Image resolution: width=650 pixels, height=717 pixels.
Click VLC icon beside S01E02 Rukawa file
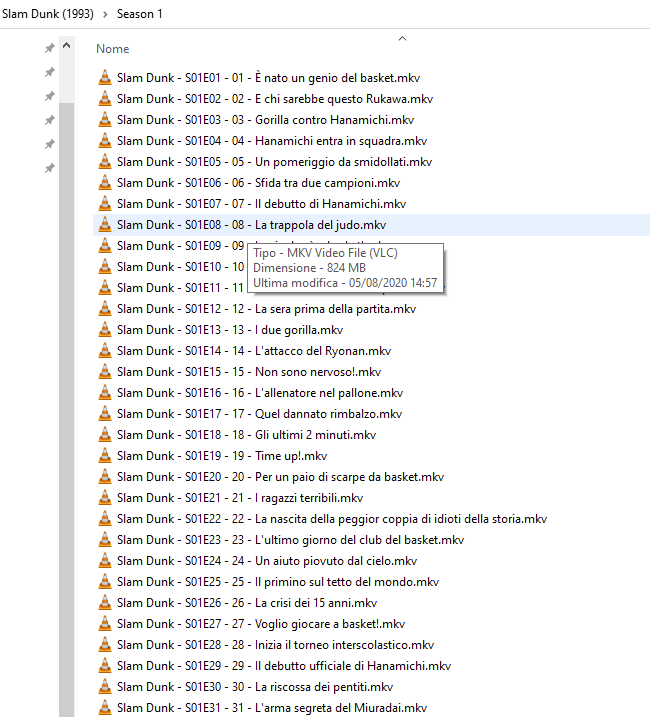105,99
